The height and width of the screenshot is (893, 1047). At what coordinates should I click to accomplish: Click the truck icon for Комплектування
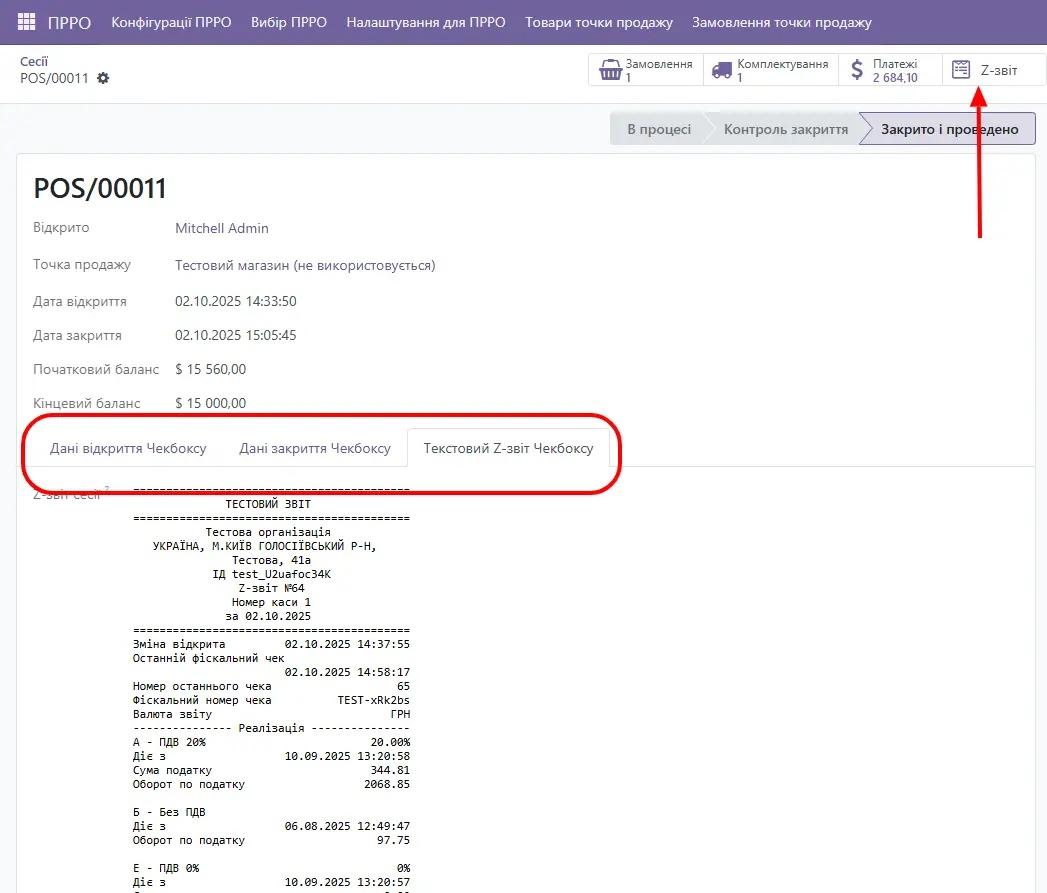[722, 70]
